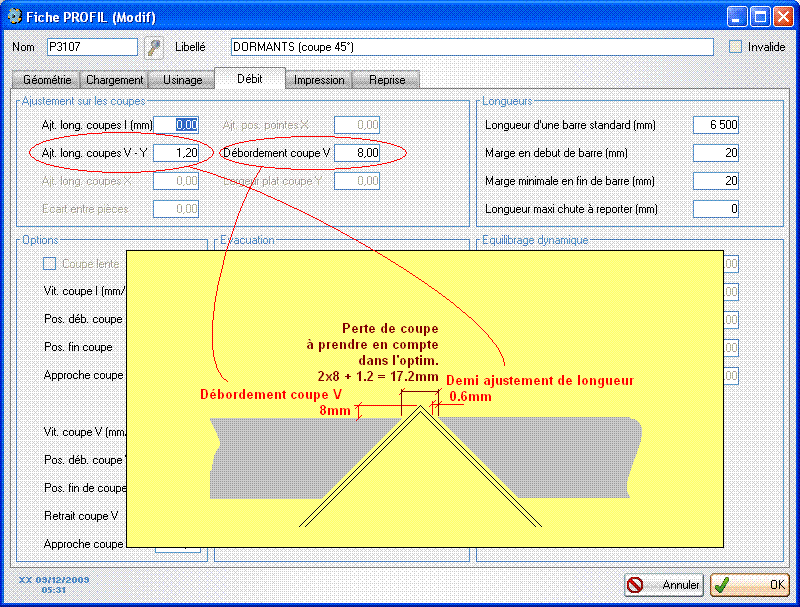Click the disabled Largeur plat coupe Y field

(357, 181)
